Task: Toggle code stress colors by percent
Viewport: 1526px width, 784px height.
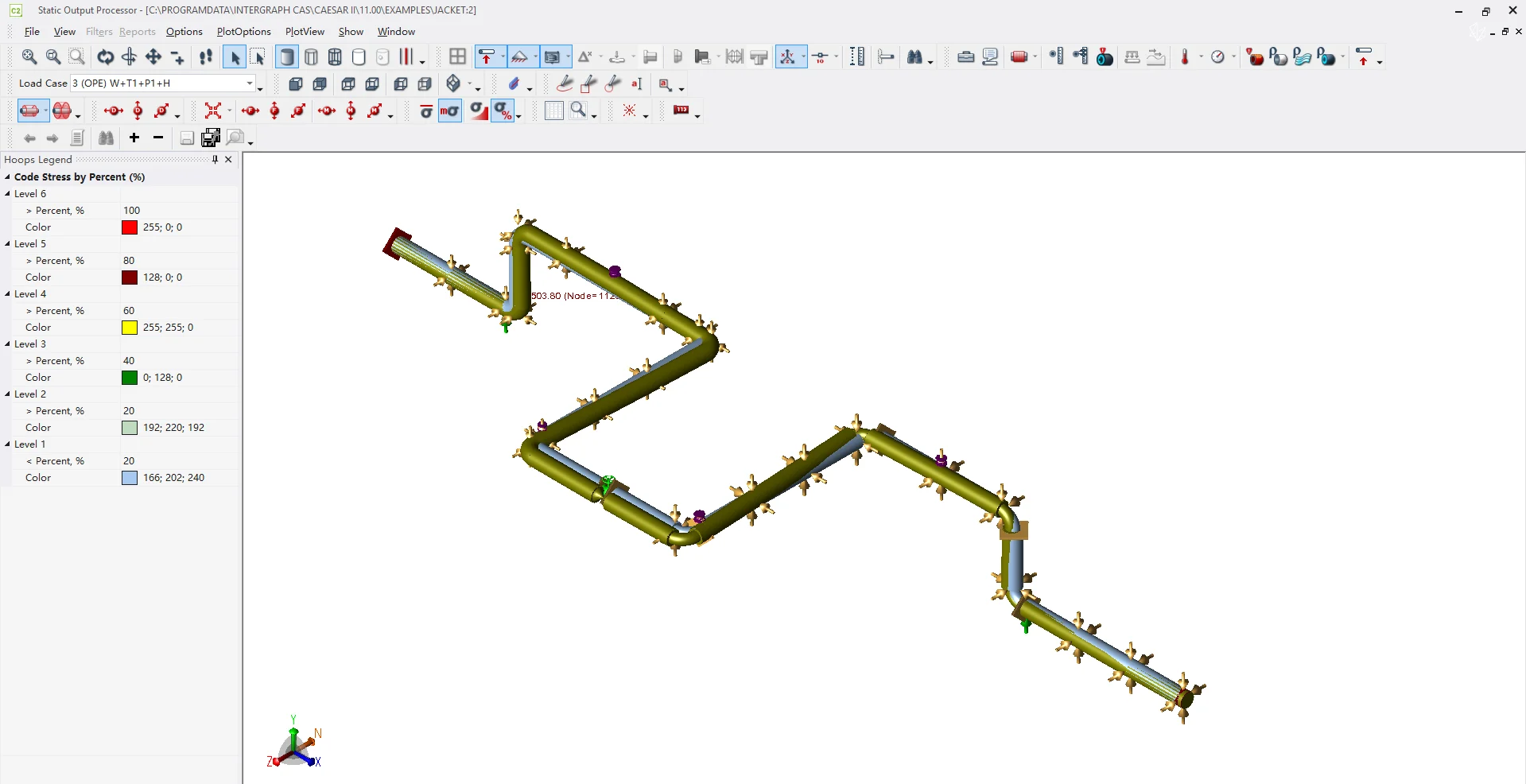Action: pos(503,111)
